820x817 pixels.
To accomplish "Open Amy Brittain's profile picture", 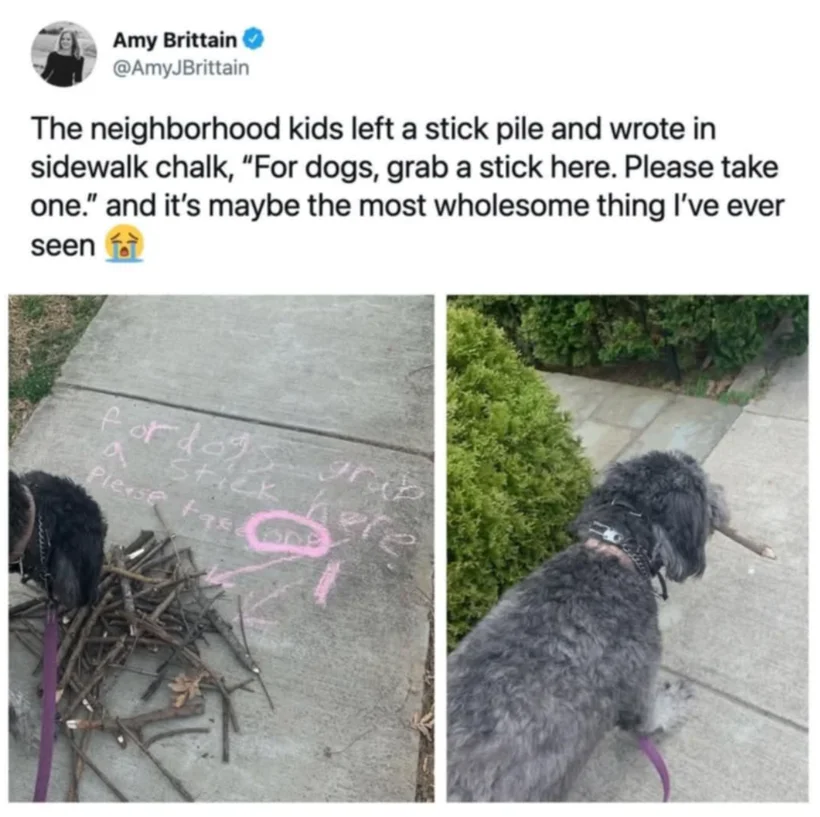I will [x=64, y=54].
